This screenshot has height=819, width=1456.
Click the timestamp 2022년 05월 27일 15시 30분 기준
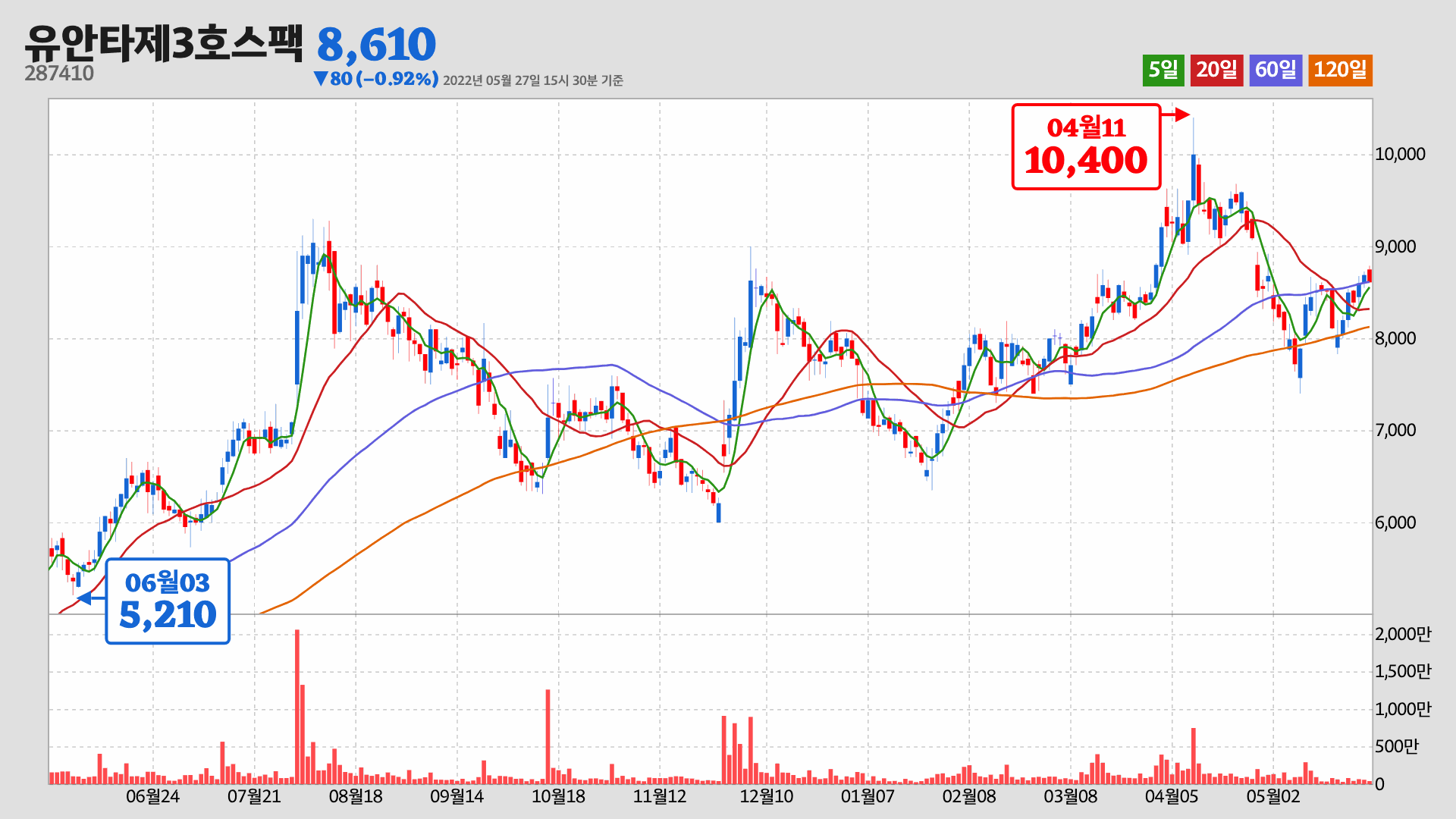pyautogui.click(x=533, y=80)
